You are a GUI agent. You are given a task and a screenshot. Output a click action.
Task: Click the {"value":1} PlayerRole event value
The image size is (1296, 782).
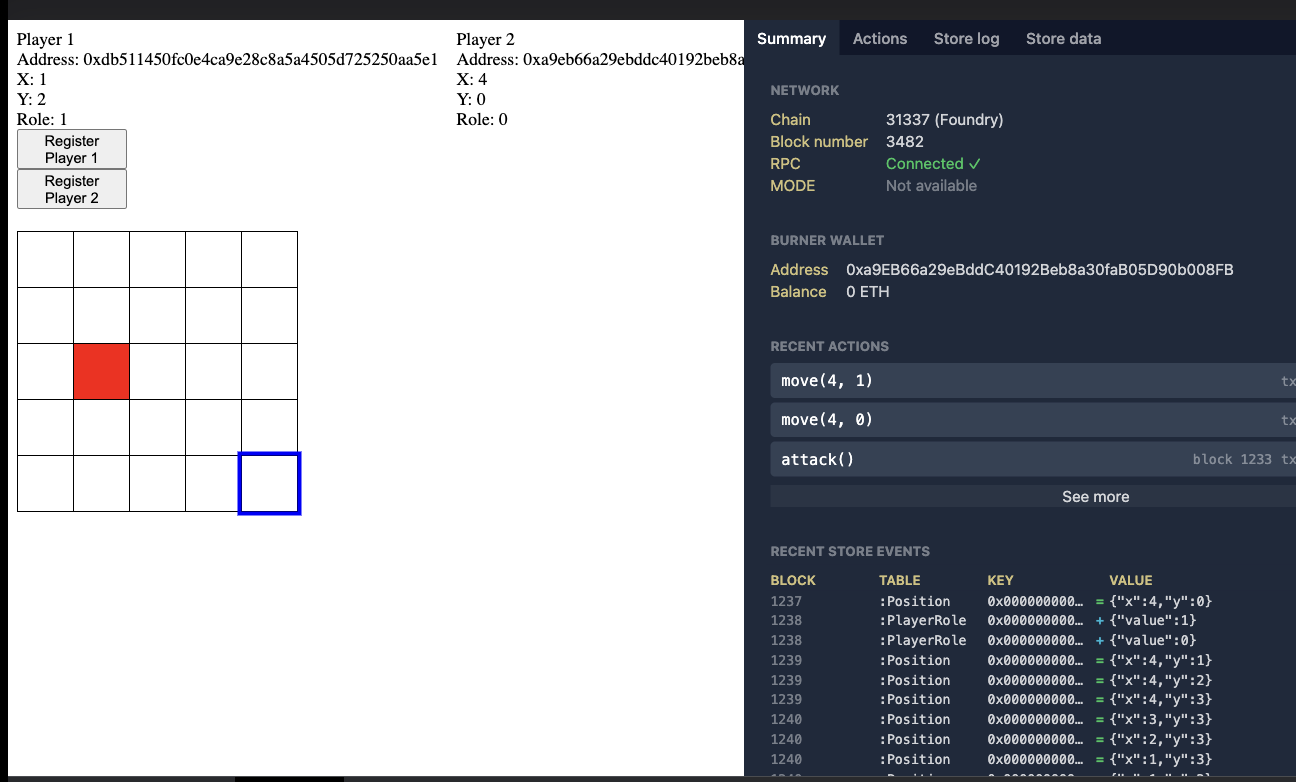pos(1153,621)
